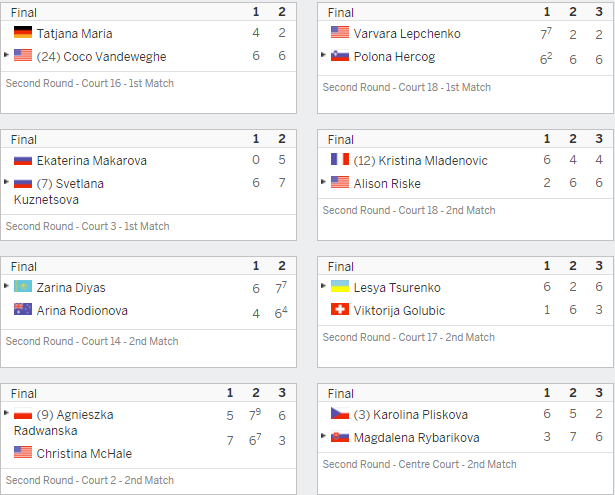Image resolution: width=615 pixels, height=495 pixels.
Task: Select Ekaterina Makarova's name
Action: point(92,160)
